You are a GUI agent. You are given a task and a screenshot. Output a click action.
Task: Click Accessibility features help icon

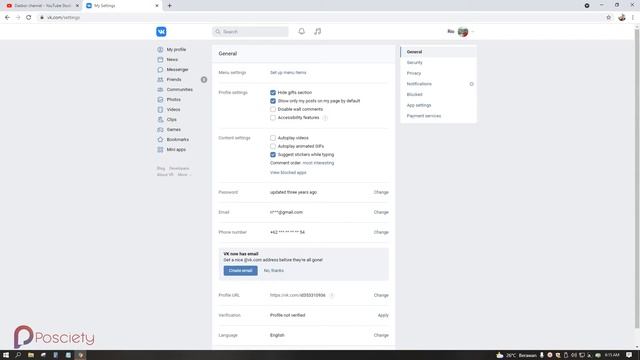(325, 118)
